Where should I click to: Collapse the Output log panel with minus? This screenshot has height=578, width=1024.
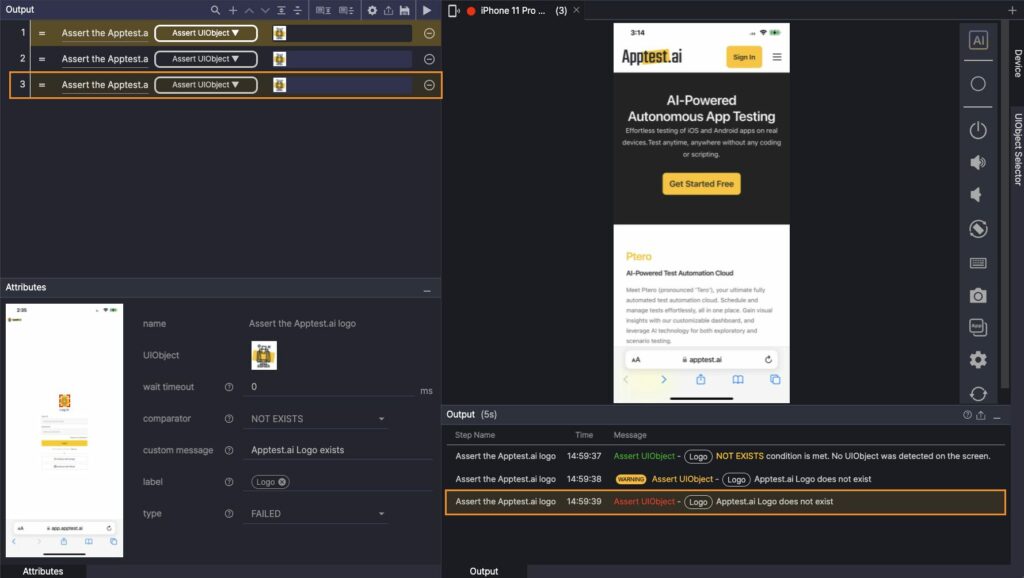pos(997,417)
